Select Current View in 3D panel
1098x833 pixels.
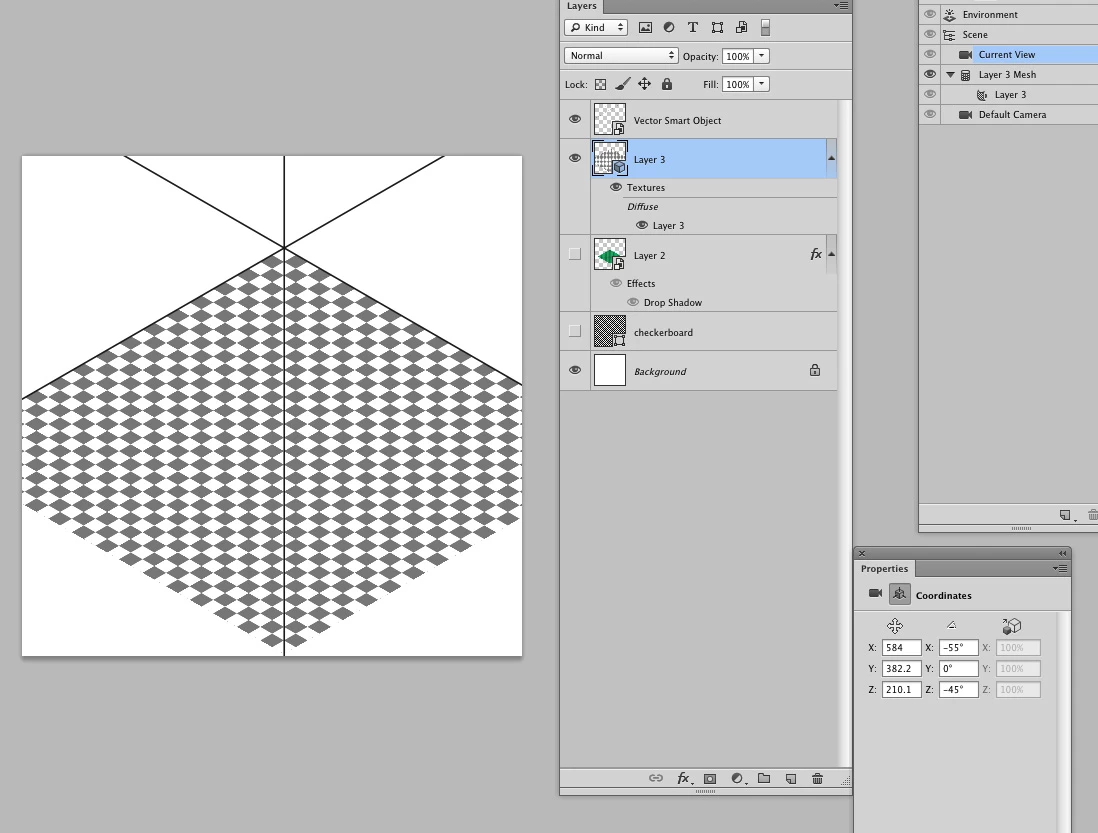coord(1006,54)
